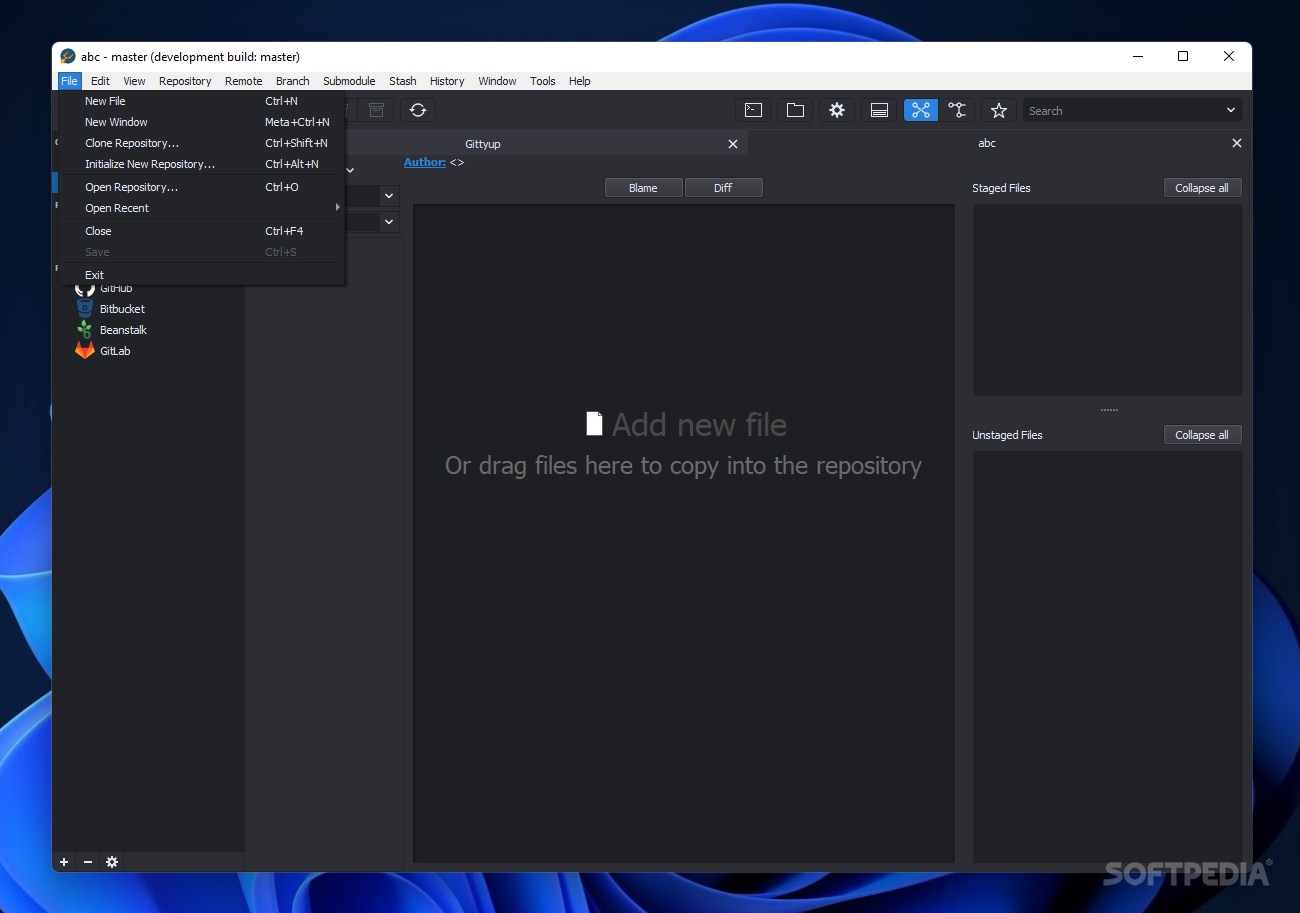Click the Staged Files heading
The height and width of the screenshot is (913, 1300).
1001,188
